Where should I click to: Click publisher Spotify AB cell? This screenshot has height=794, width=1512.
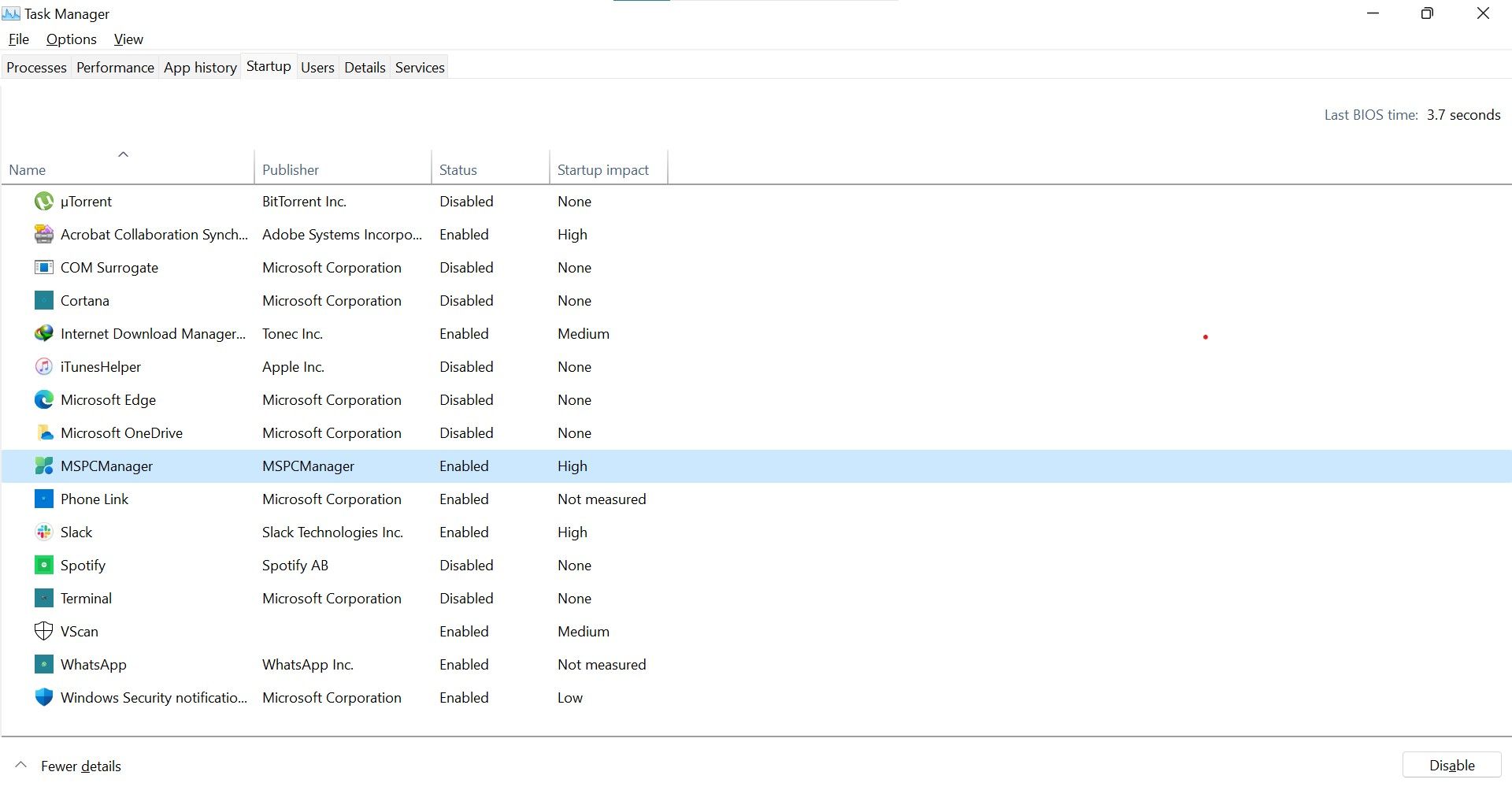(295, 566)
